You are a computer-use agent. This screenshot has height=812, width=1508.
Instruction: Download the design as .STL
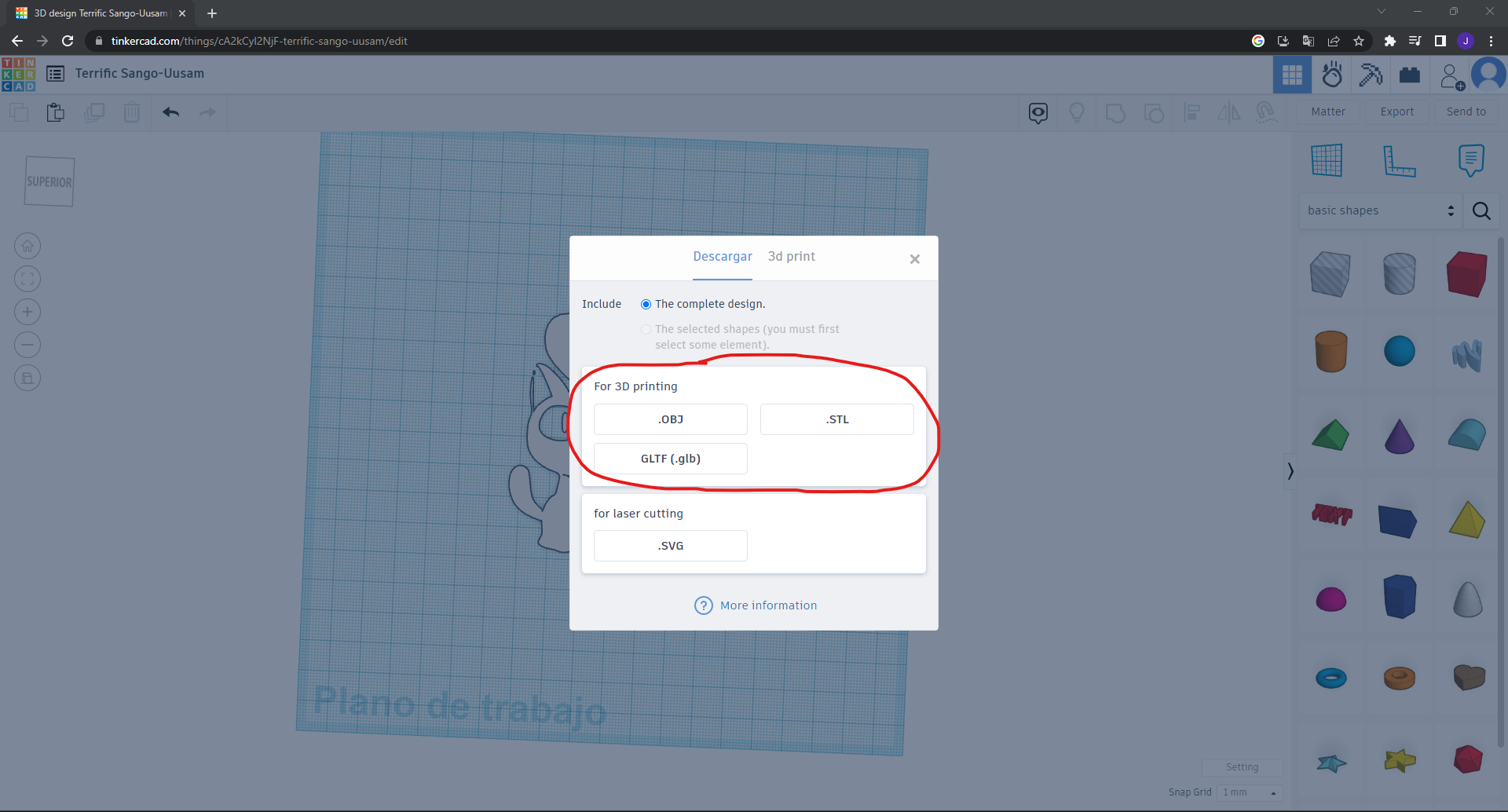(x=837, y=419)
